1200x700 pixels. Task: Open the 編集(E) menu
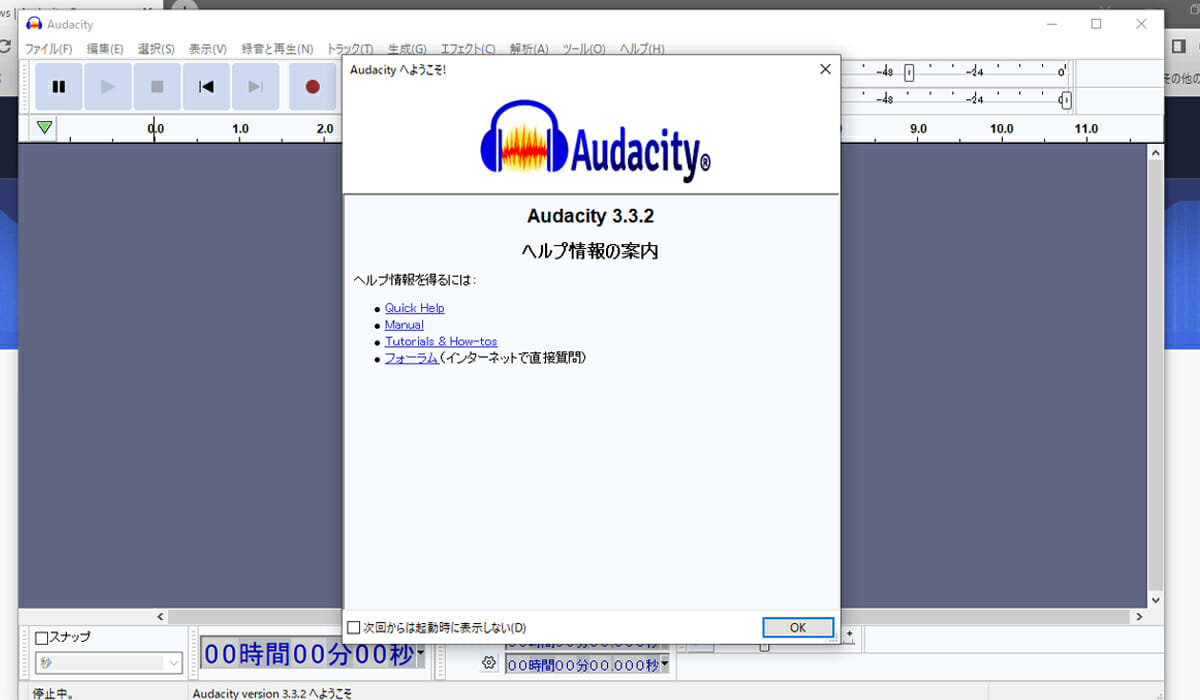click(x=105, y=49)
